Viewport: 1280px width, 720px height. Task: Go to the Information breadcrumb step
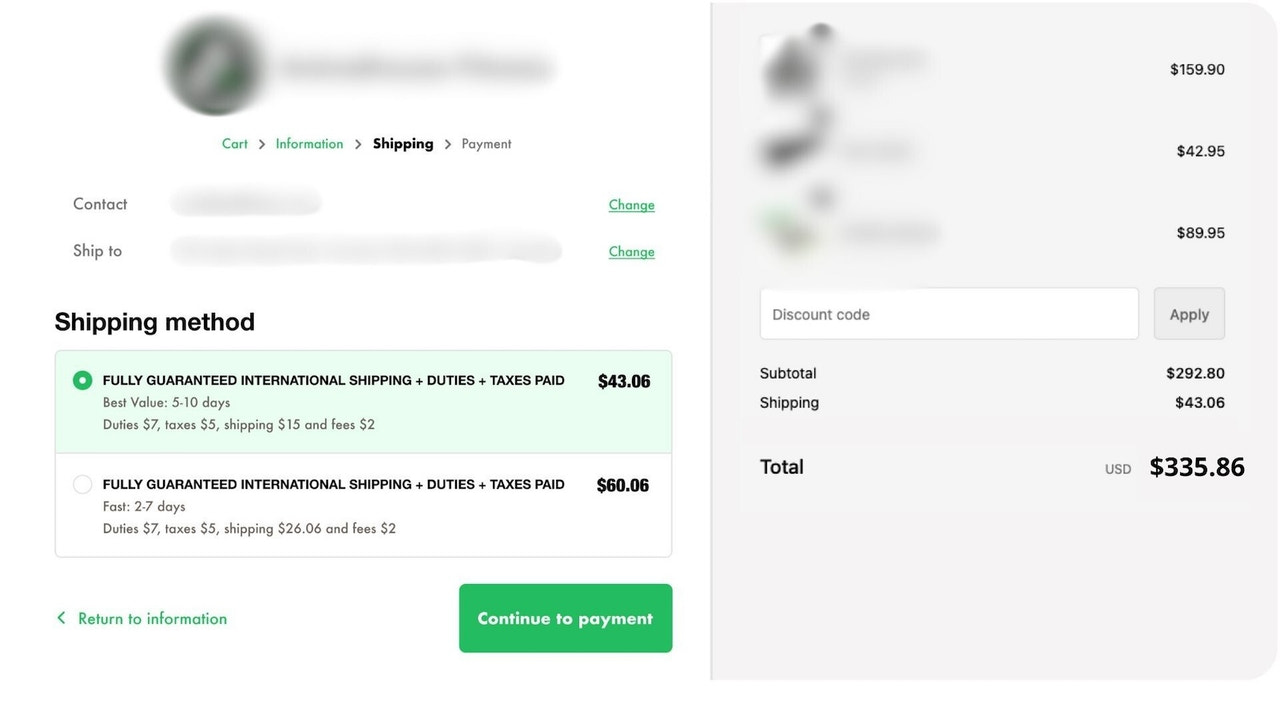[309, 143]
